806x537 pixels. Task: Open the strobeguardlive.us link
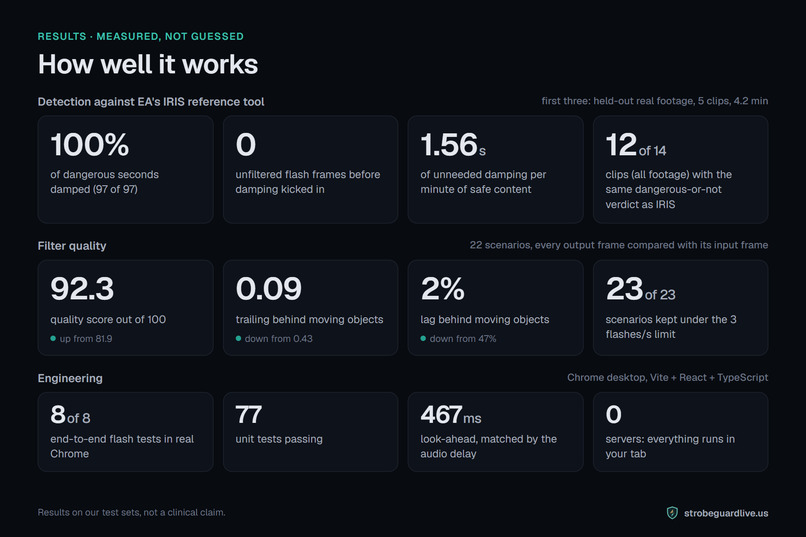point(726,513)
